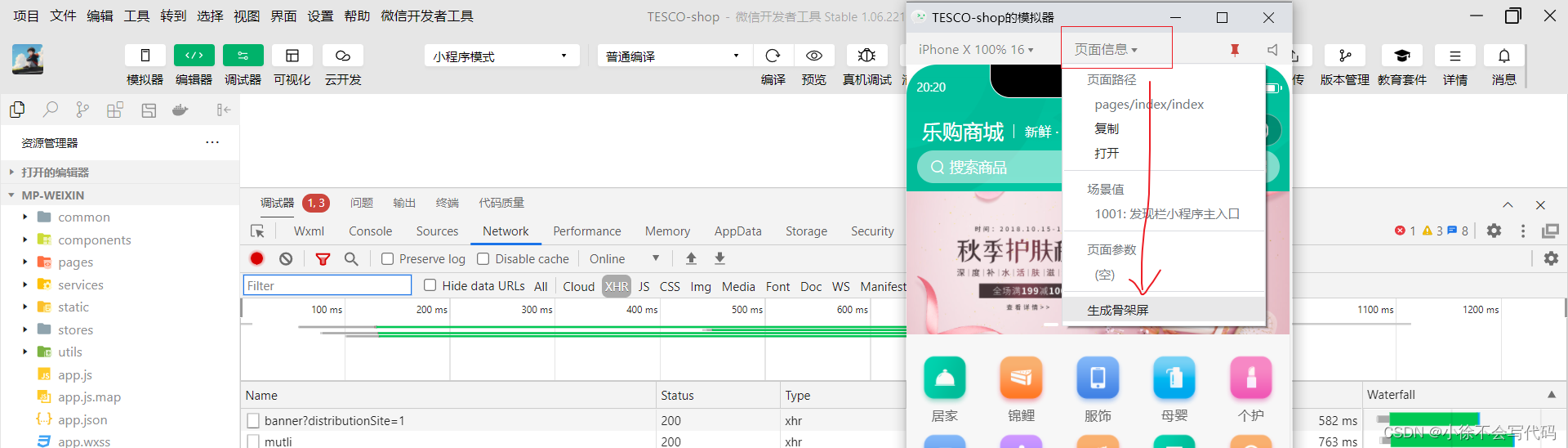Open version management branch icon
This screenshot has width=1568, height=448.
coord(1345,56)
